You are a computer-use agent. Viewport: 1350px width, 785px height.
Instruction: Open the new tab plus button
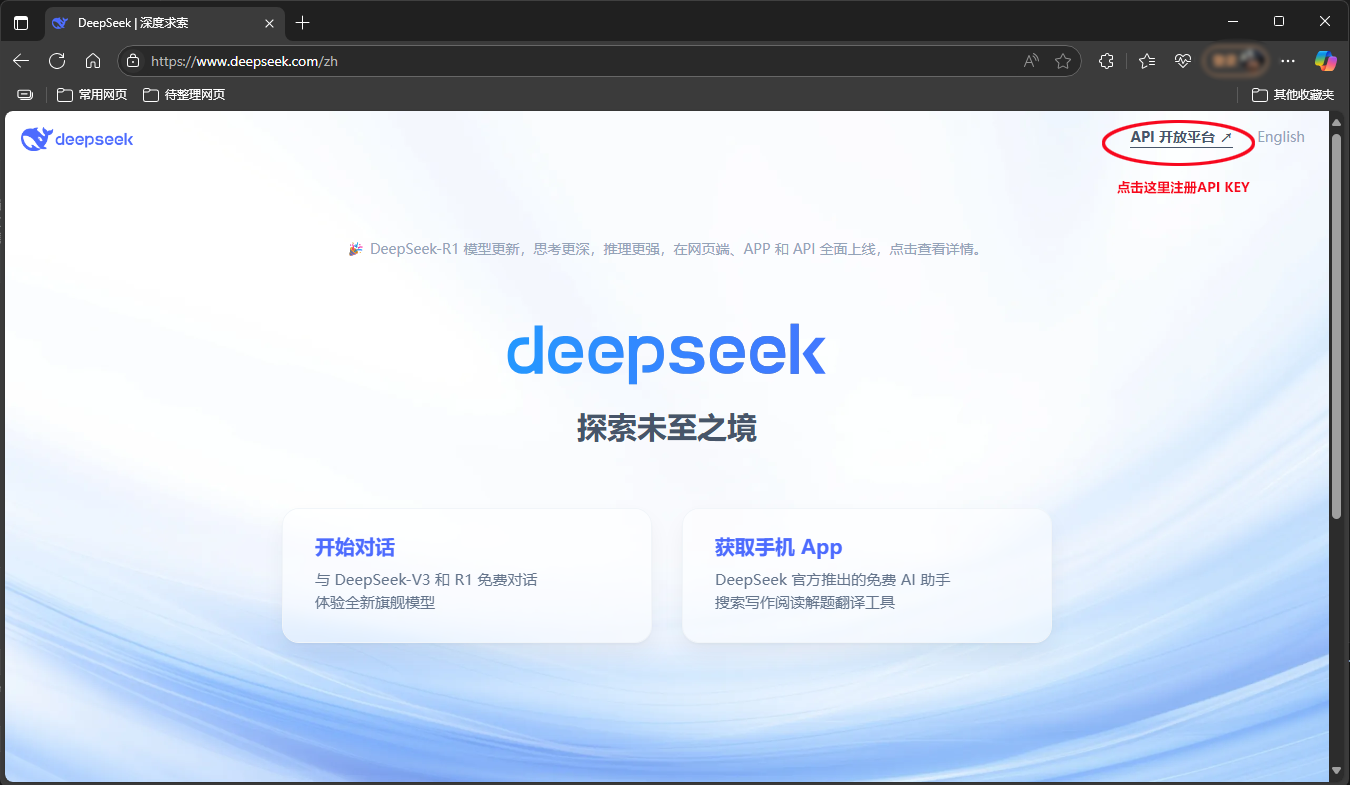pos(303,22)
